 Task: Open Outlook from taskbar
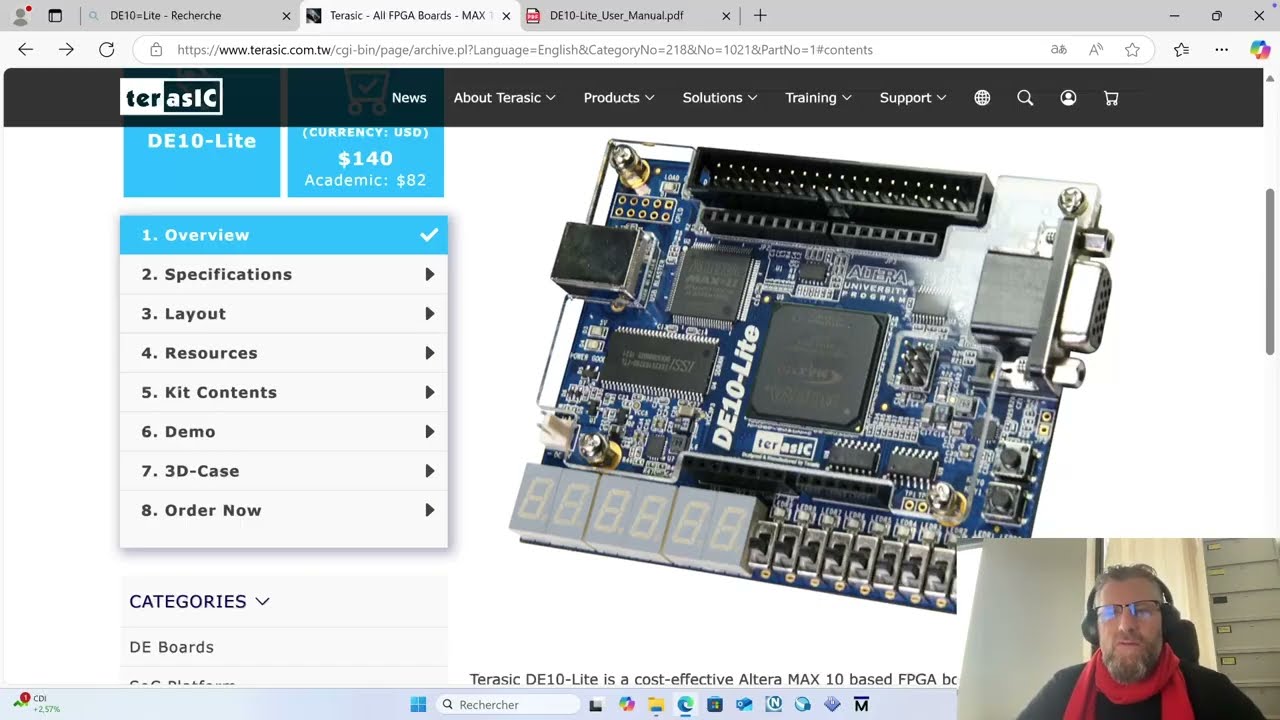pyautogui.click(x=744, y=704)
